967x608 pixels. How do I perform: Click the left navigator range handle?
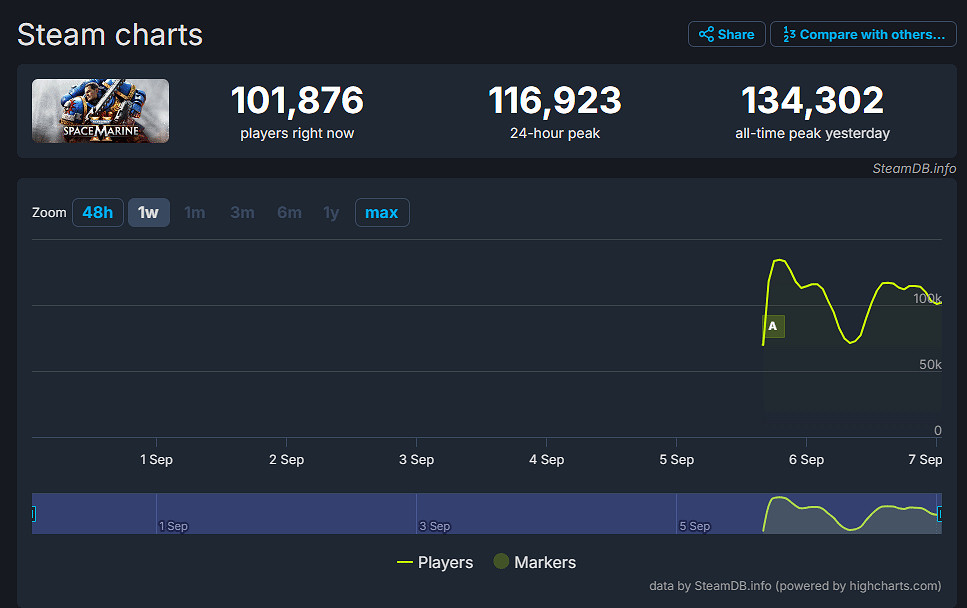[33, 514]
